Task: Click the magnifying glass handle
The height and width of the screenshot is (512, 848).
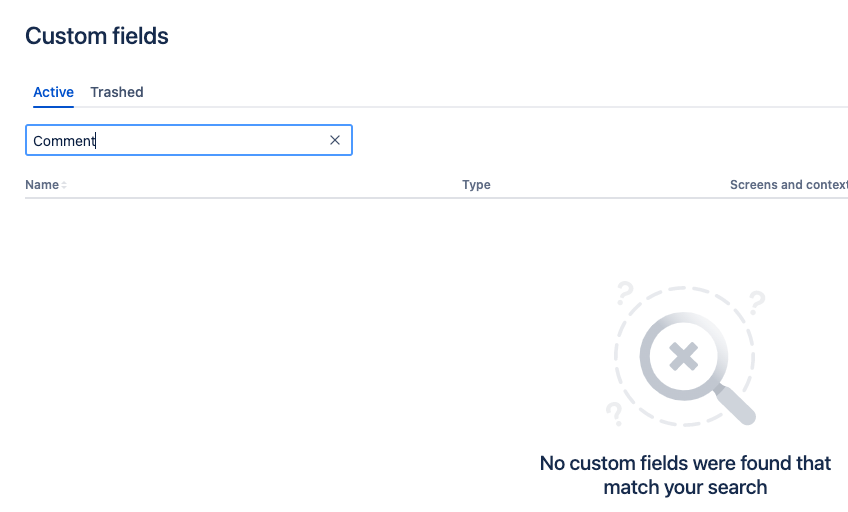Action: (736, 405)
